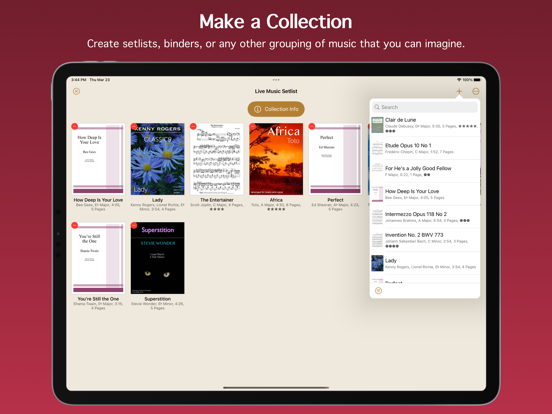
Task: Tap the Wi-Fi icon in status bar
Action: [x=459, y=80]
